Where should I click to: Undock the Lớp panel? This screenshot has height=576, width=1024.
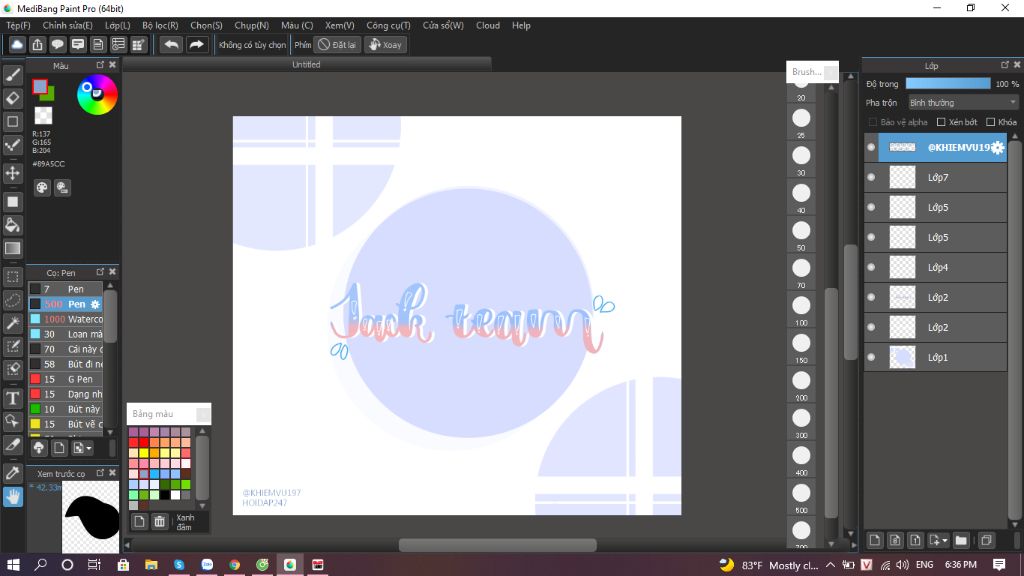coord(1004,65)
